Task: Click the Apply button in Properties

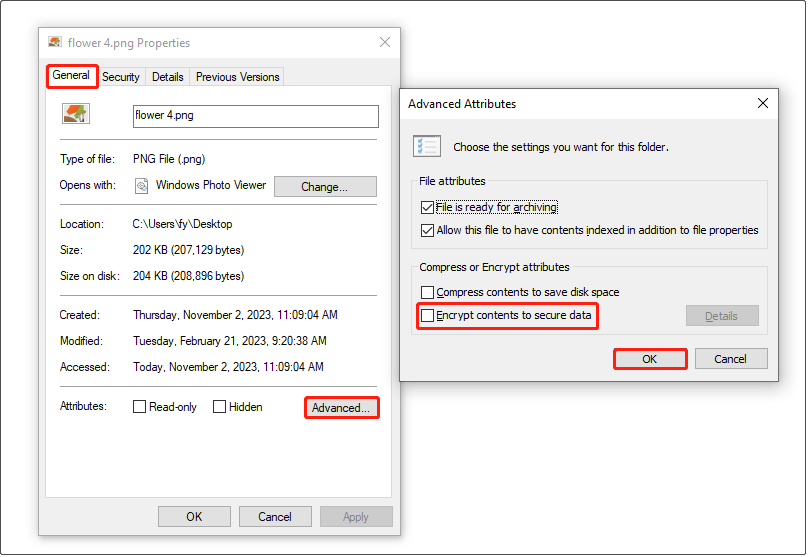Action: [356, 516]
